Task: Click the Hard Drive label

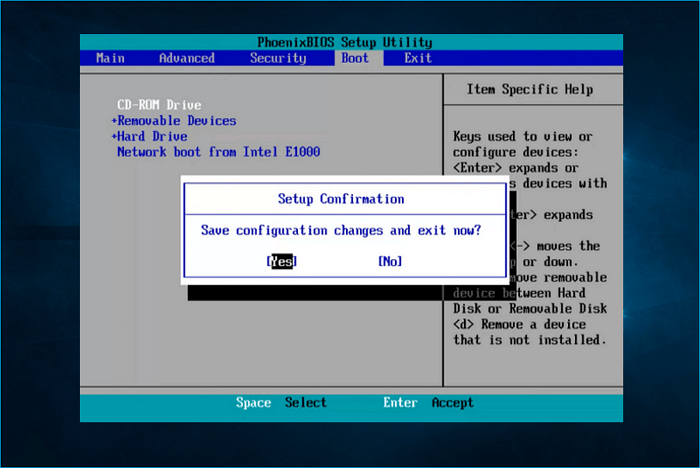Action: (x=152, y=136)
